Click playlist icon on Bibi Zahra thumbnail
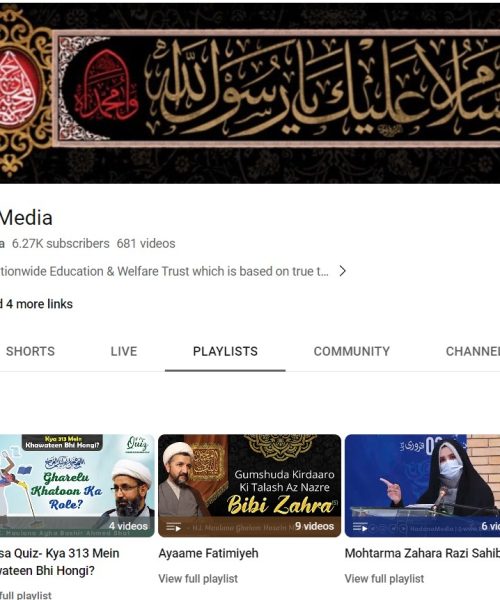The image size is (500, 600). [174, 527]
